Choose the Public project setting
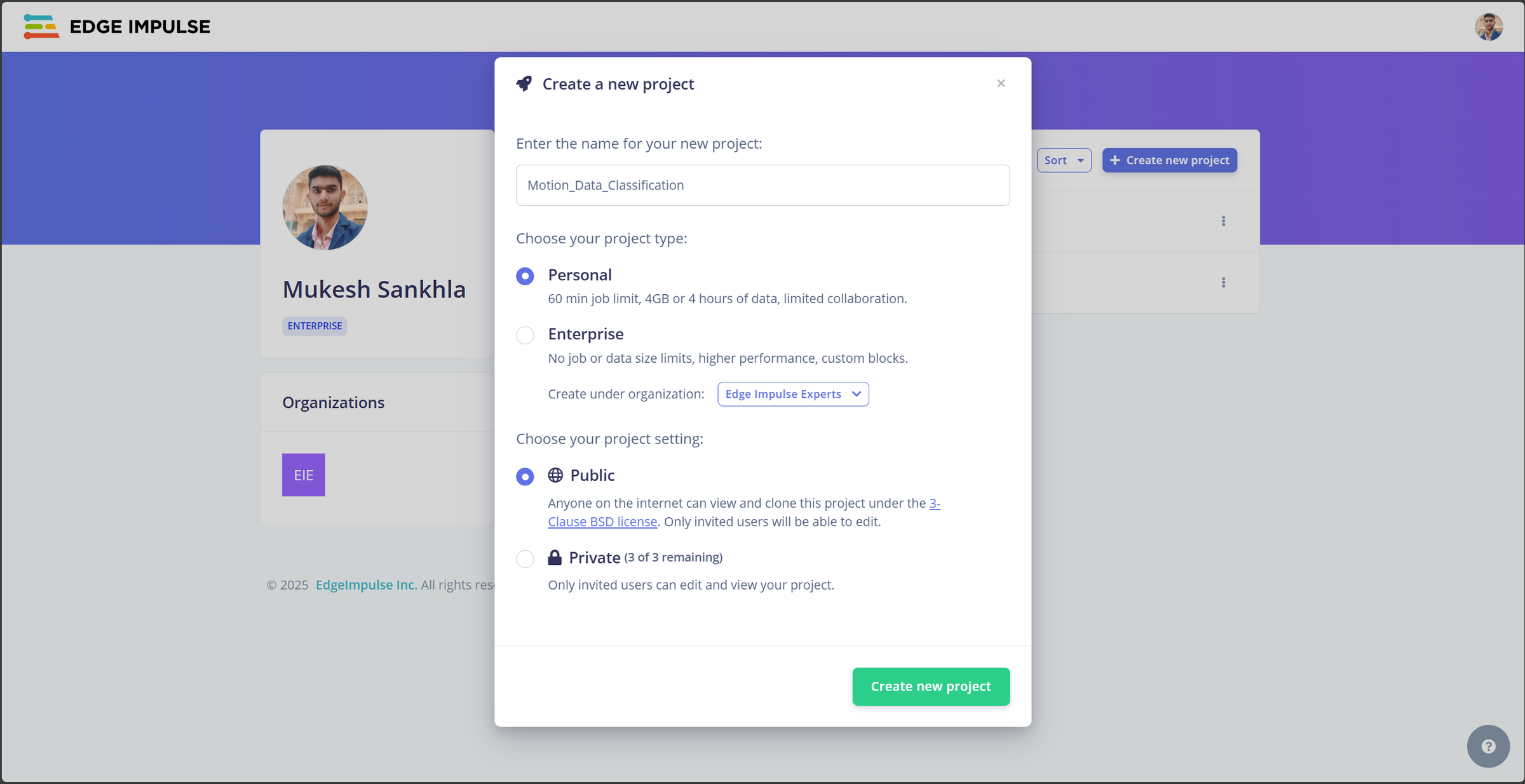The height and width of the screenshot is (784, 1525). tap(525, 476)
